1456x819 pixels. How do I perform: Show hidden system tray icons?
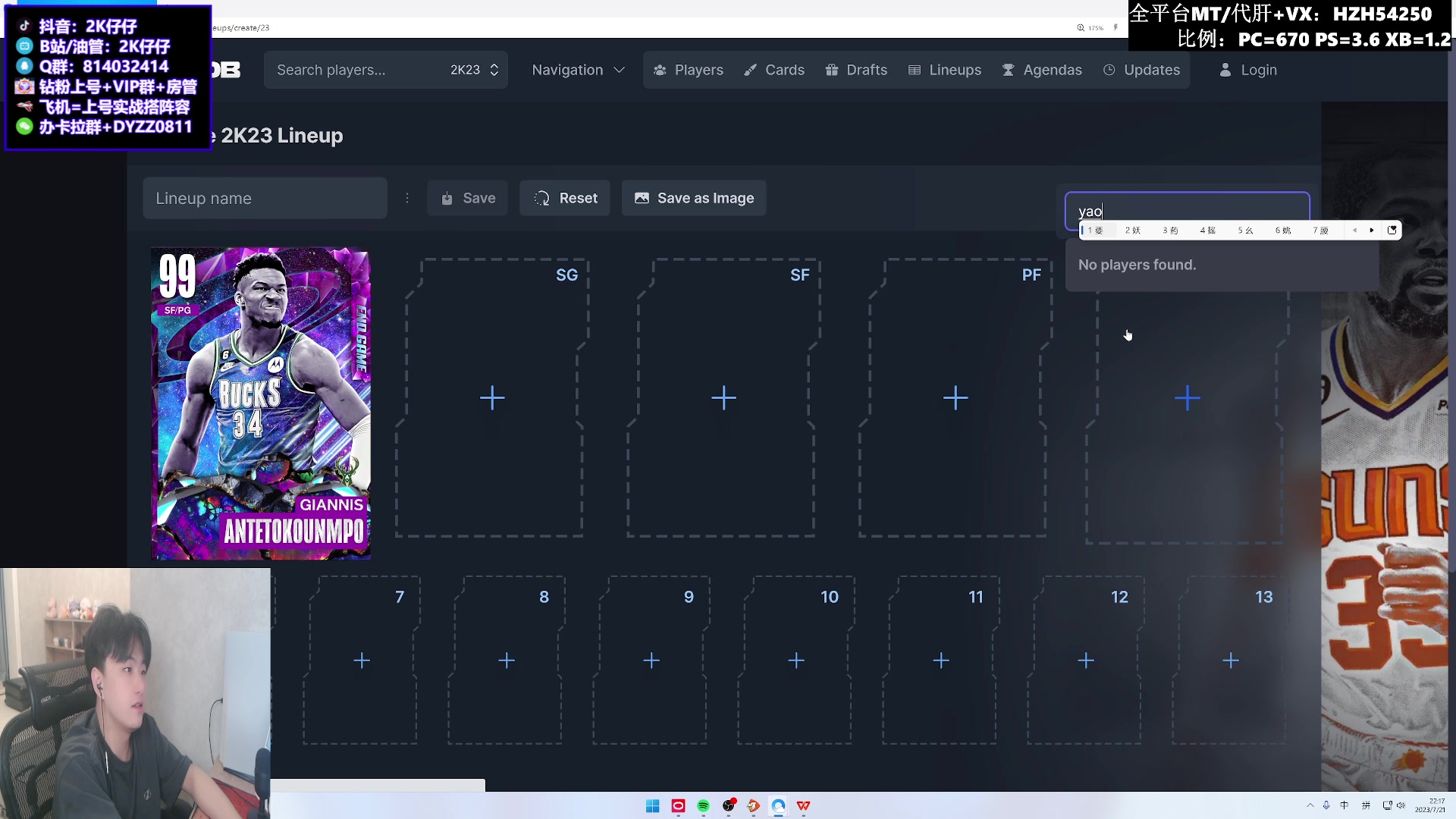click(x=1310, y=805)
